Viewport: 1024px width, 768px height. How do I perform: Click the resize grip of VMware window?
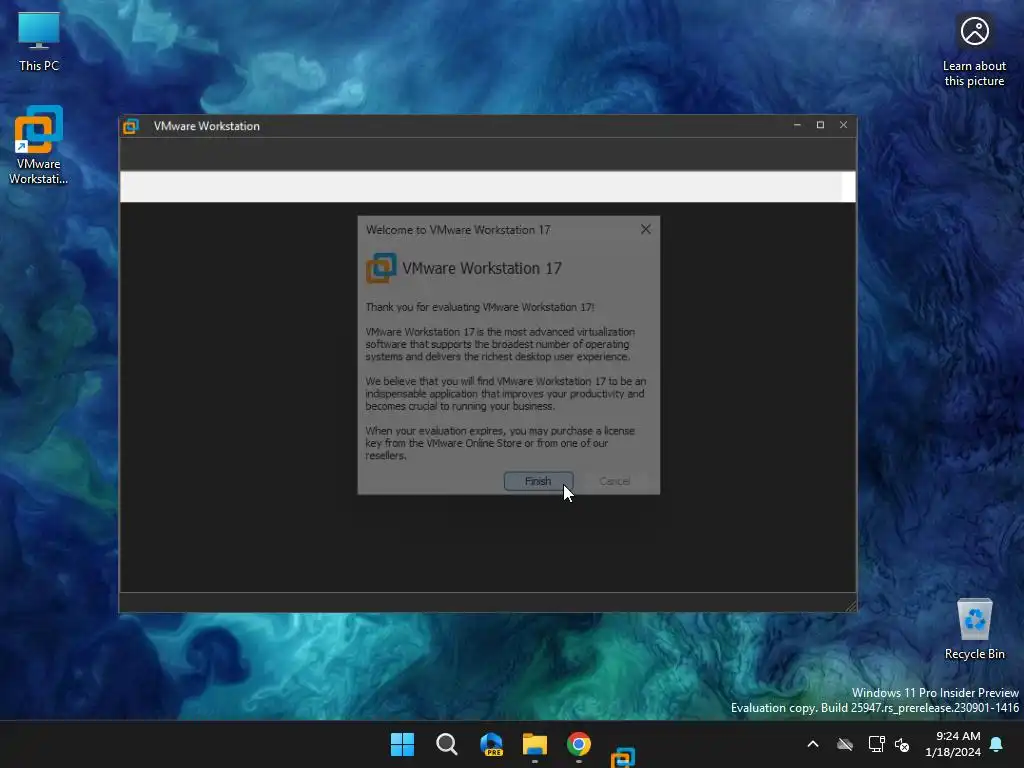pyautogui.click(x=850, y=607)
